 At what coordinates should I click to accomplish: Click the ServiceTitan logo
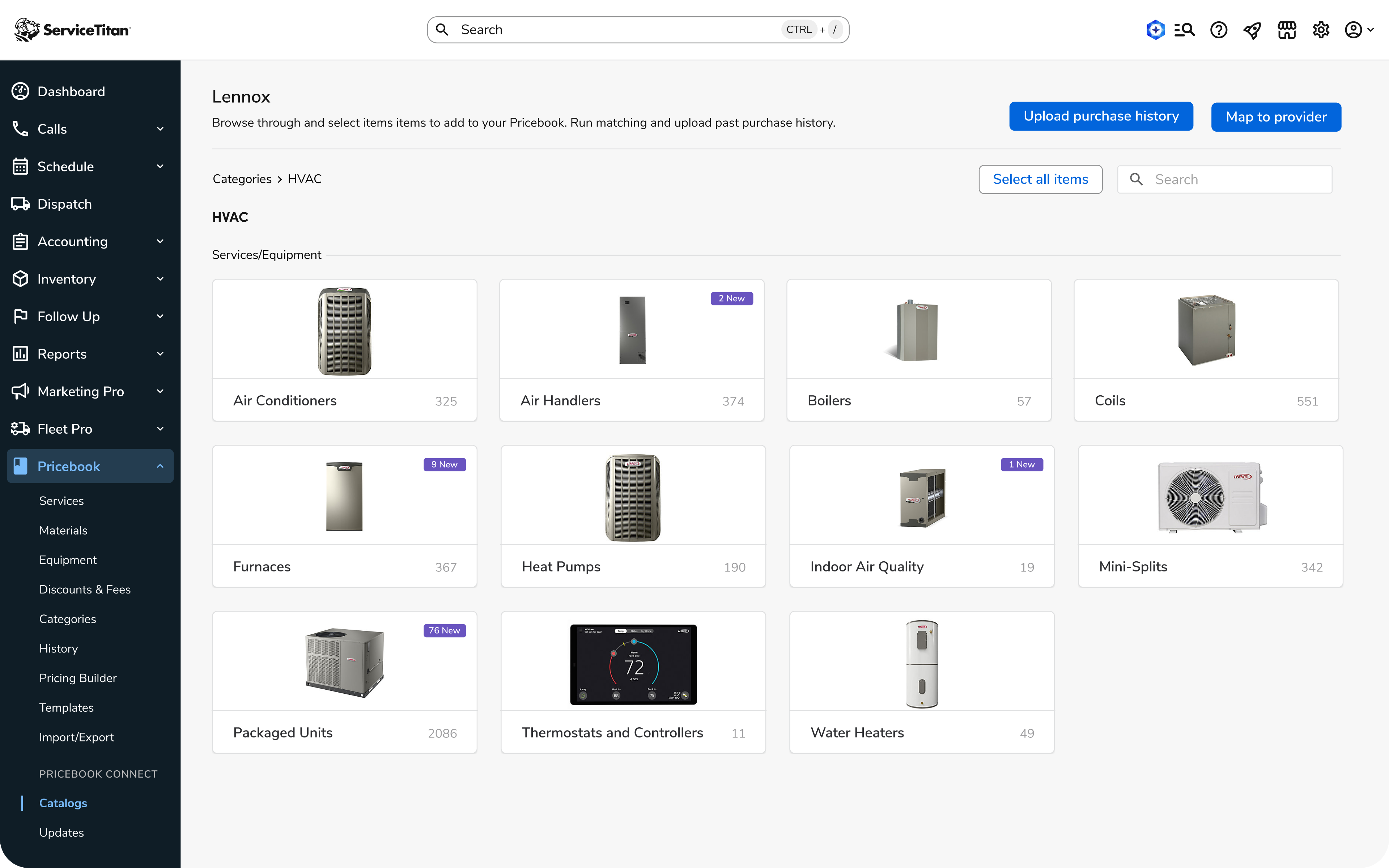click(x=73, y=30)
